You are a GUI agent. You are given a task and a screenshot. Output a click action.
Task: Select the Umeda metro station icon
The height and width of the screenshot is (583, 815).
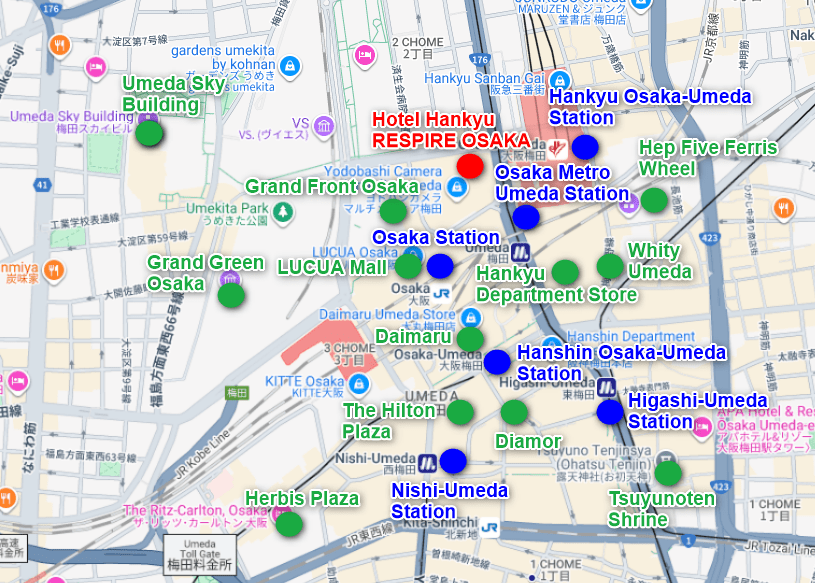coord(520,253)
